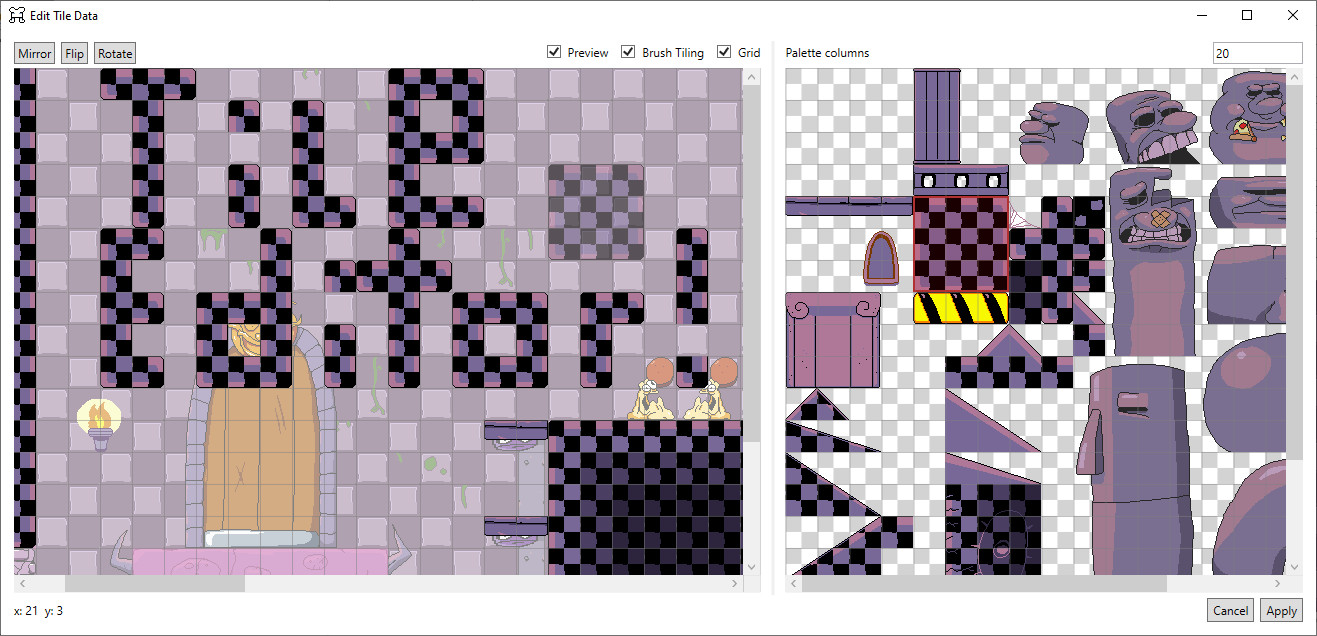Select the purple curtain block tile
Screen dimensions: 1317x636
[x=832, y=340]
